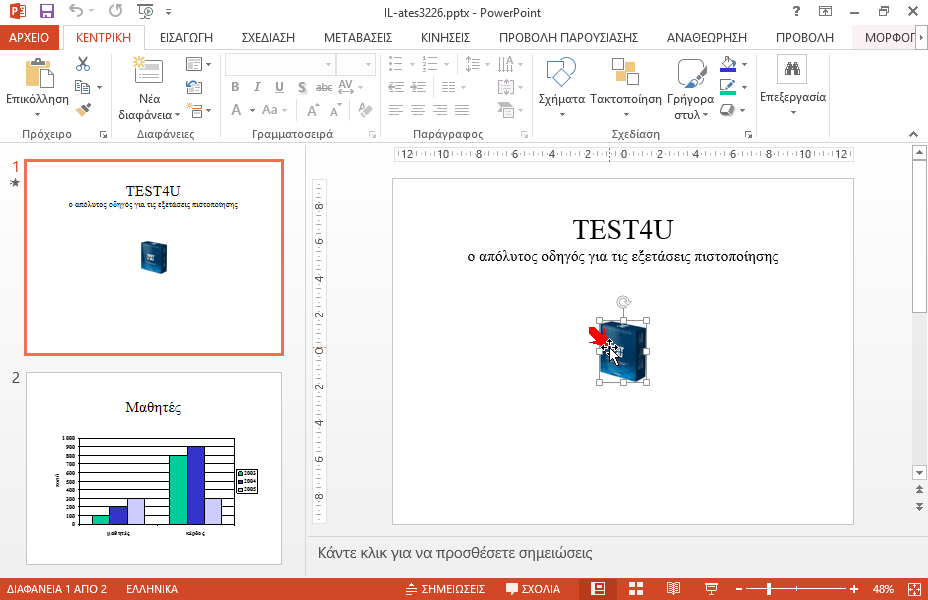Switch to the ΑΝΑΘΕΩΡΗΣΗ tab
Image resolution: width=928 pixels, height=600 pixels.
pos(707,37)
